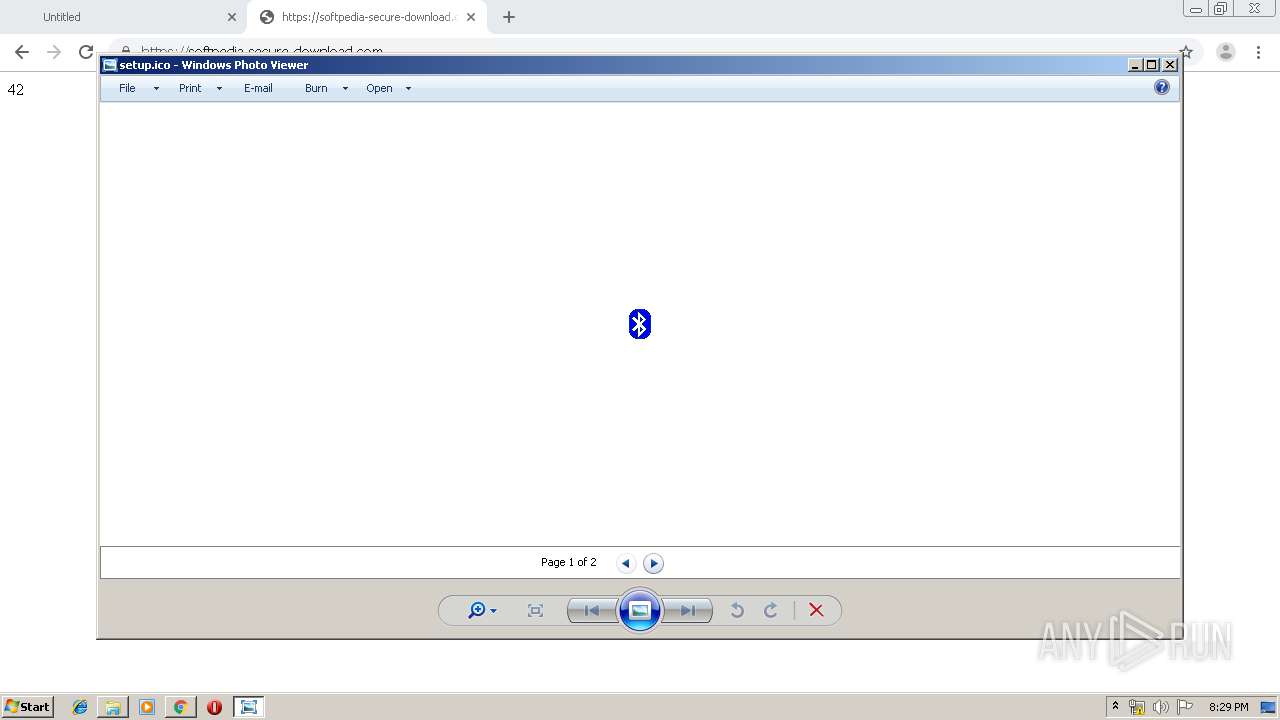Bookmark this page with star icon
The width and height of the screenshot is (1280, 720).
coord(1186,52)
